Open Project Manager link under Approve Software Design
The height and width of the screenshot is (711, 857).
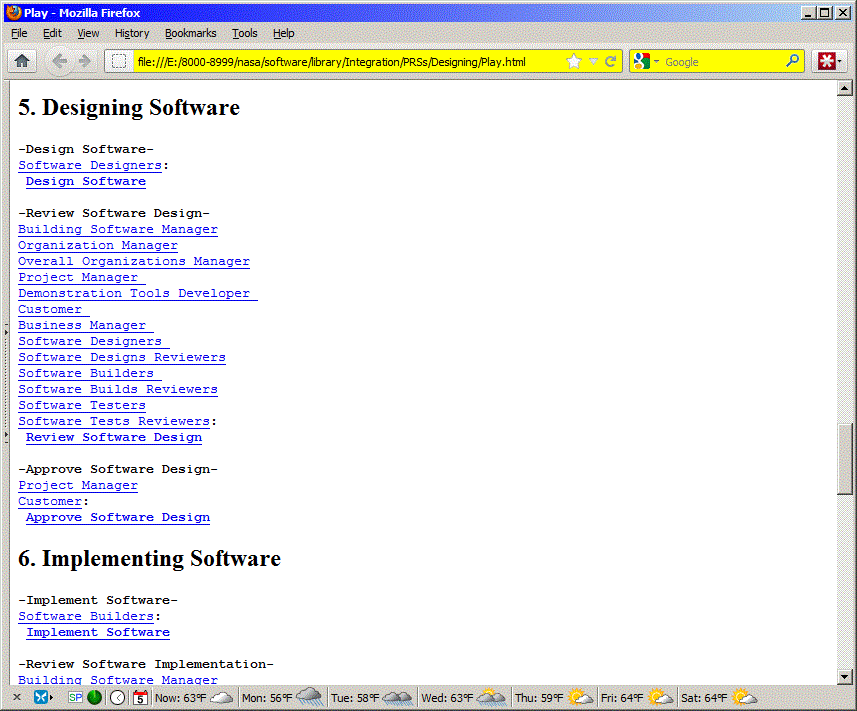[x=78, y=485]
